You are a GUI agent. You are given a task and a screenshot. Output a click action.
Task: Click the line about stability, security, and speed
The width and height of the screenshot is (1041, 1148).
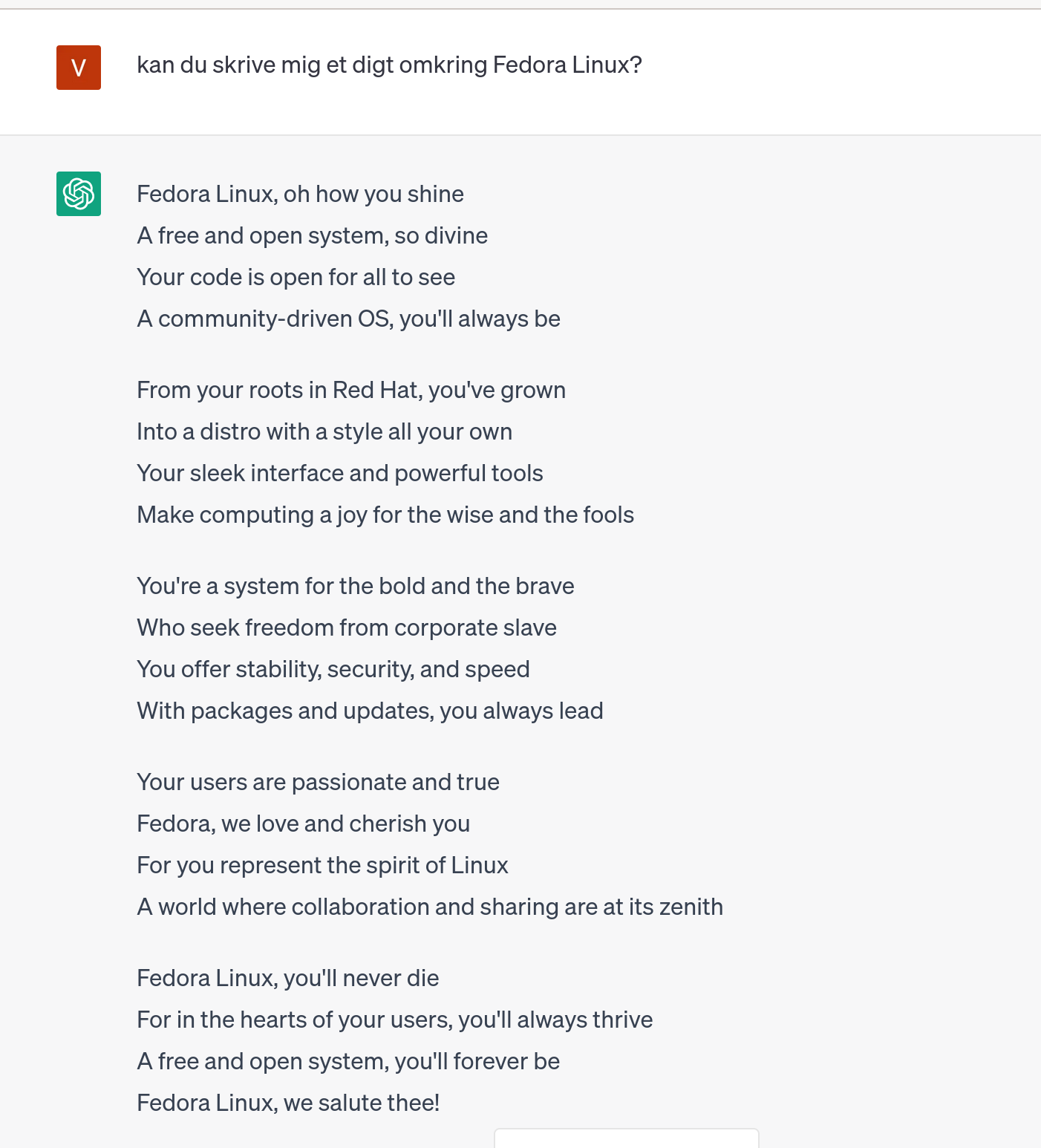(333, 669)
